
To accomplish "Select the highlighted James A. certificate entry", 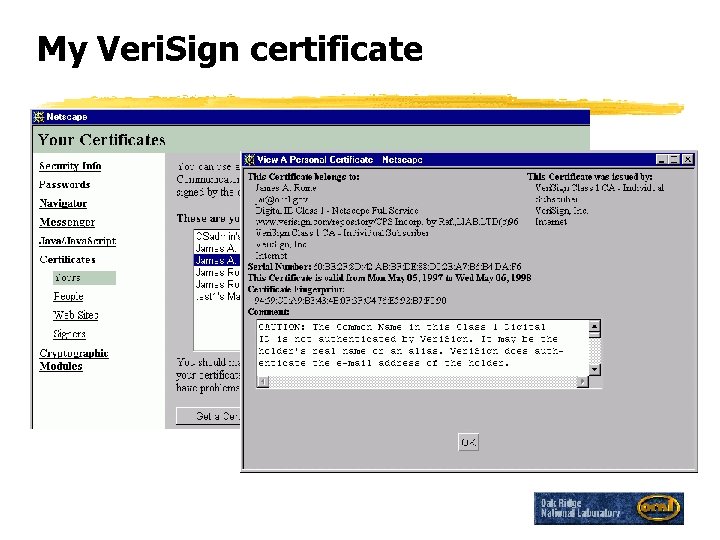I will coord(217,260).
